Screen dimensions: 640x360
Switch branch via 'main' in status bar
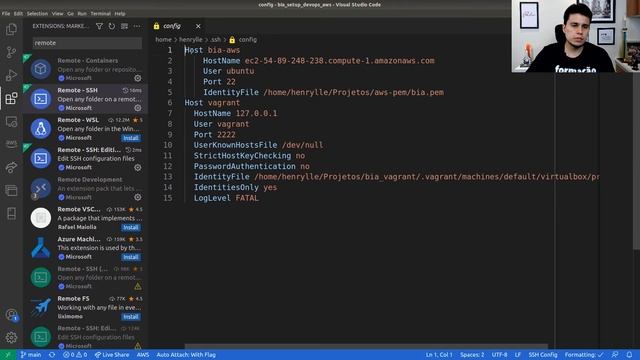31,355
